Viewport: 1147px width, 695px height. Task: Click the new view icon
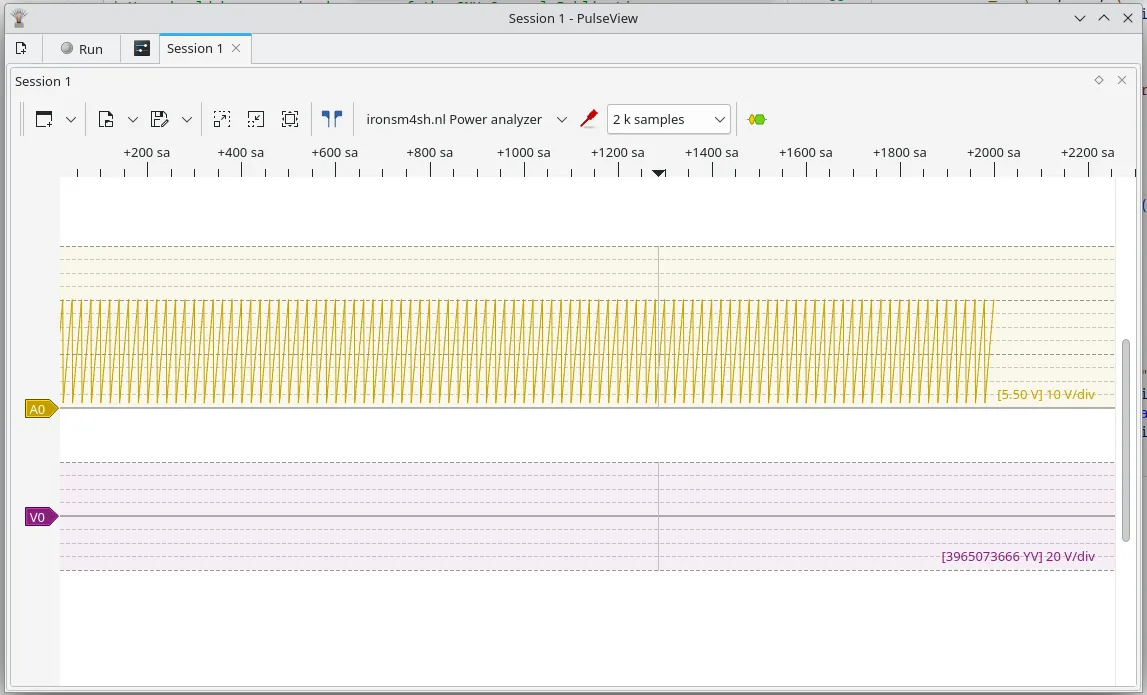coord(44,120)
